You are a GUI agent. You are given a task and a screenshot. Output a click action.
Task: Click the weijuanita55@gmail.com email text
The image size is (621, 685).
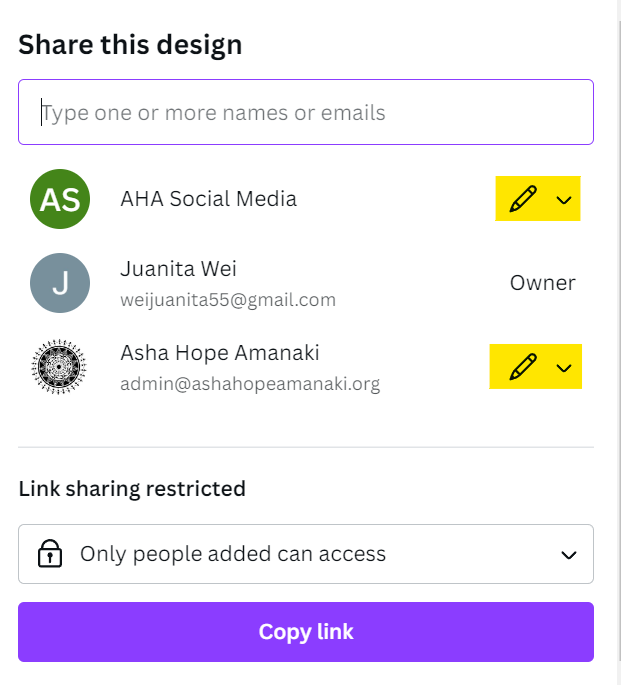(227, 300)
